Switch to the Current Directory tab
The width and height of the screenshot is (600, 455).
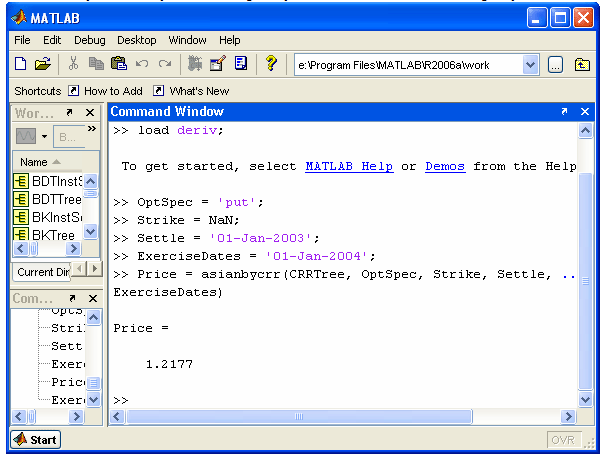43,272
